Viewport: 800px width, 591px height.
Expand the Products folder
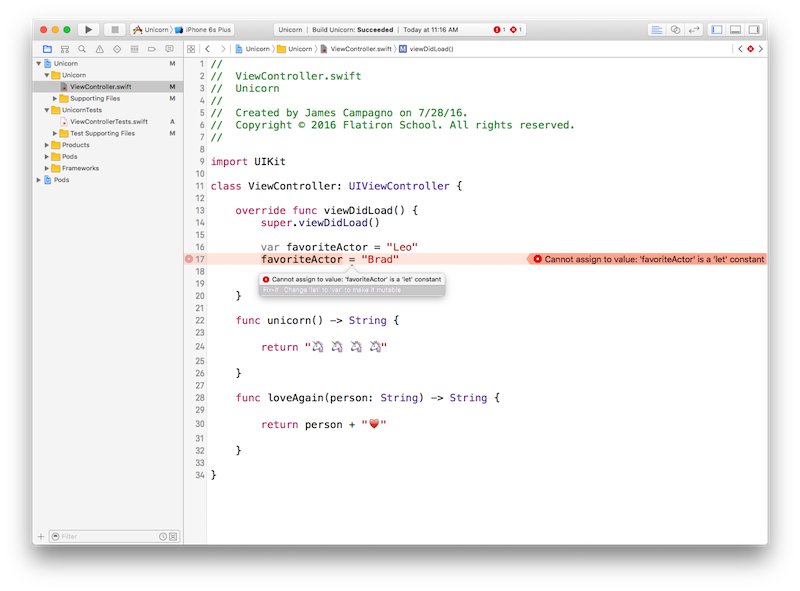click(47, 145)
